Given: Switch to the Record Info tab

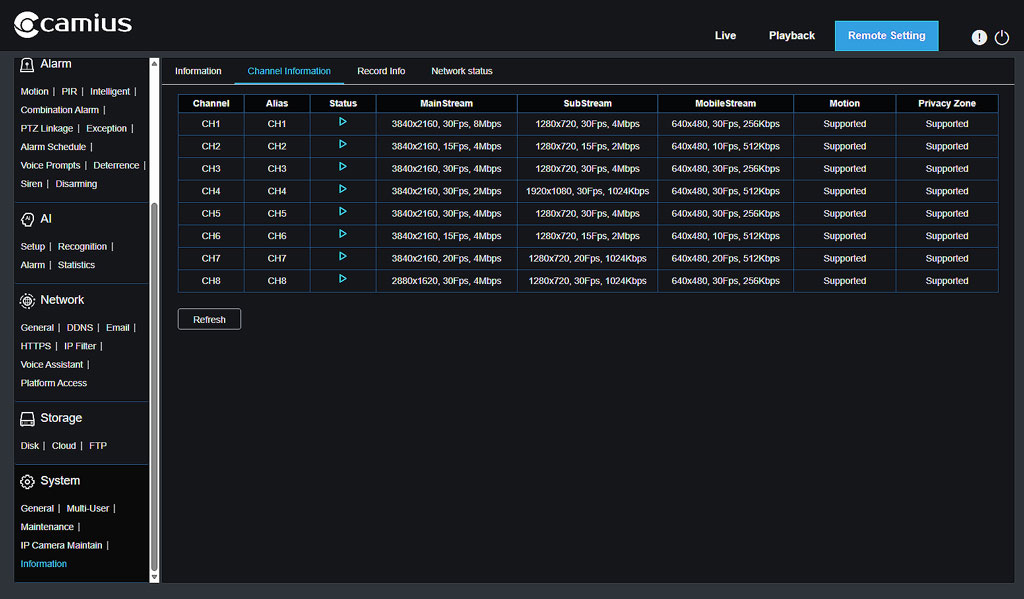Looking at the screenshot, I should click(x=381, y=71).
